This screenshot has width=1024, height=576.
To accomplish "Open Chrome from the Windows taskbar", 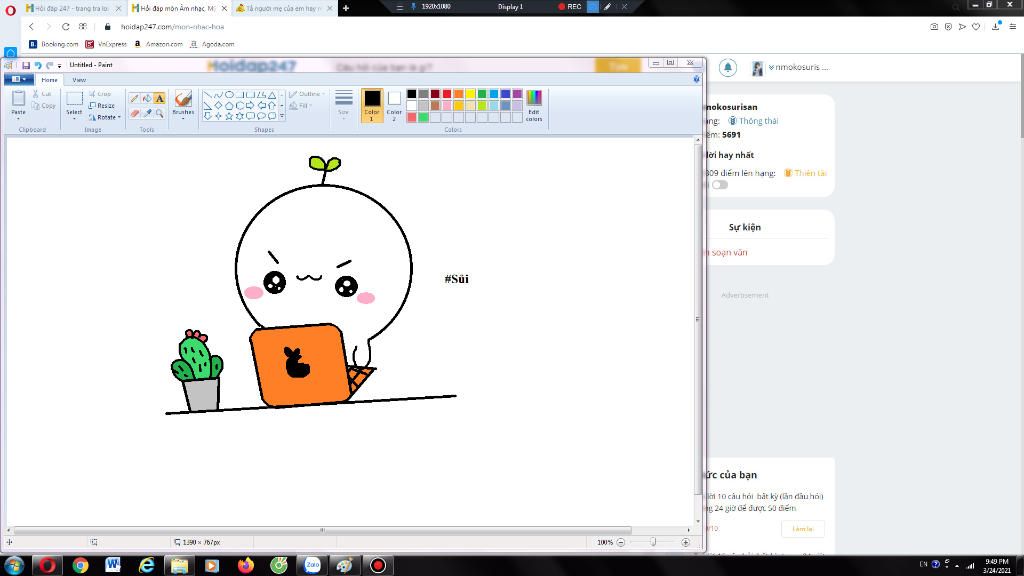I will [x=80, y=566].
